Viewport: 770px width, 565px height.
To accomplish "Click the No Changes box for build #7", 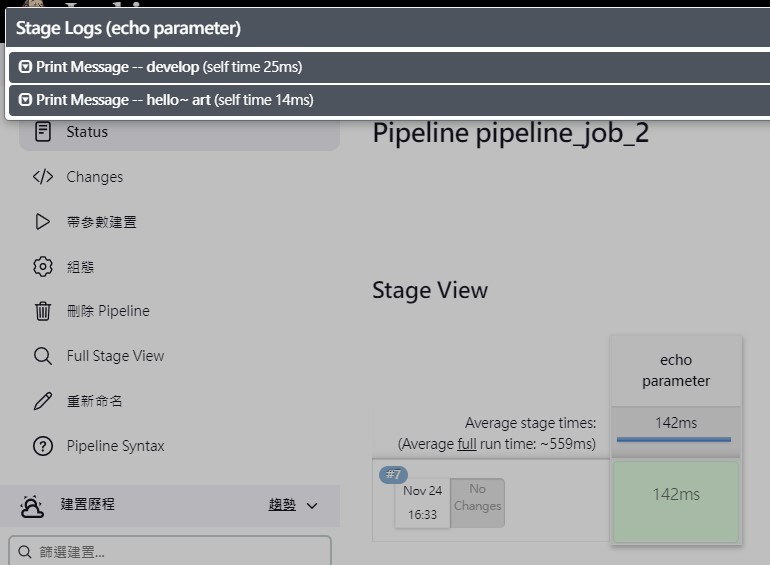I will 477,503.
